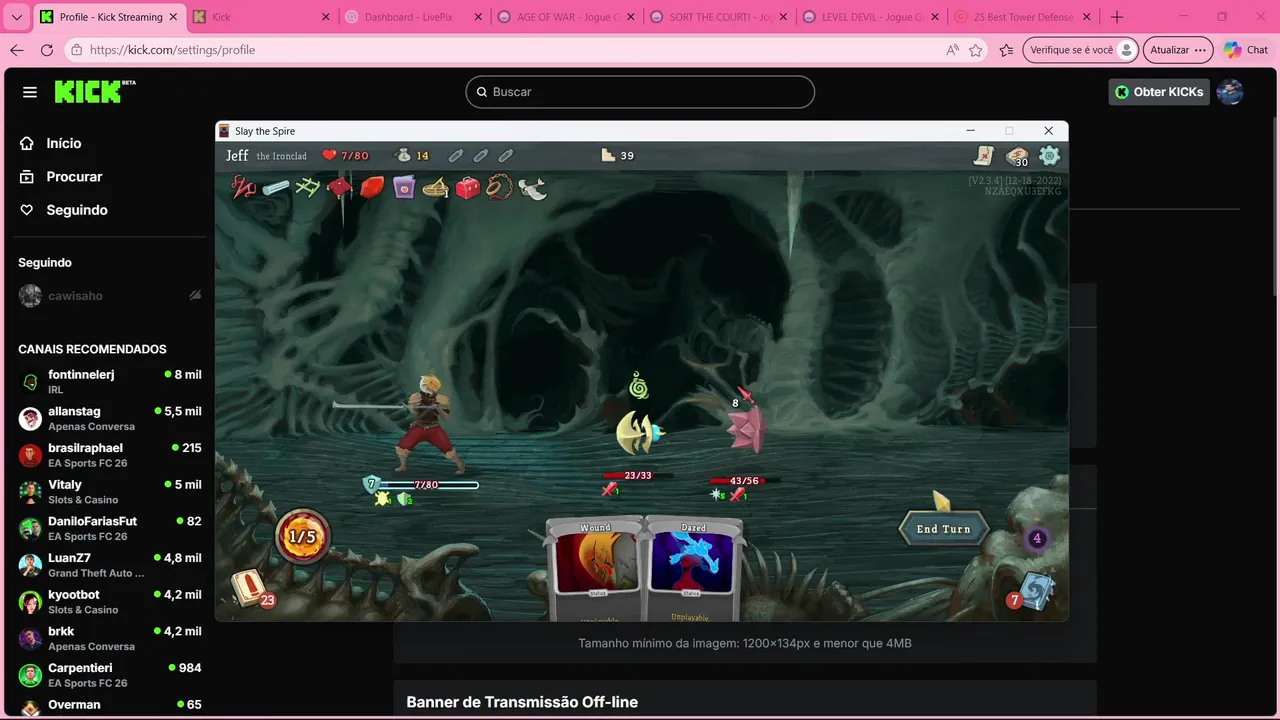Click the third empty potion slot

tap(505, 155)
